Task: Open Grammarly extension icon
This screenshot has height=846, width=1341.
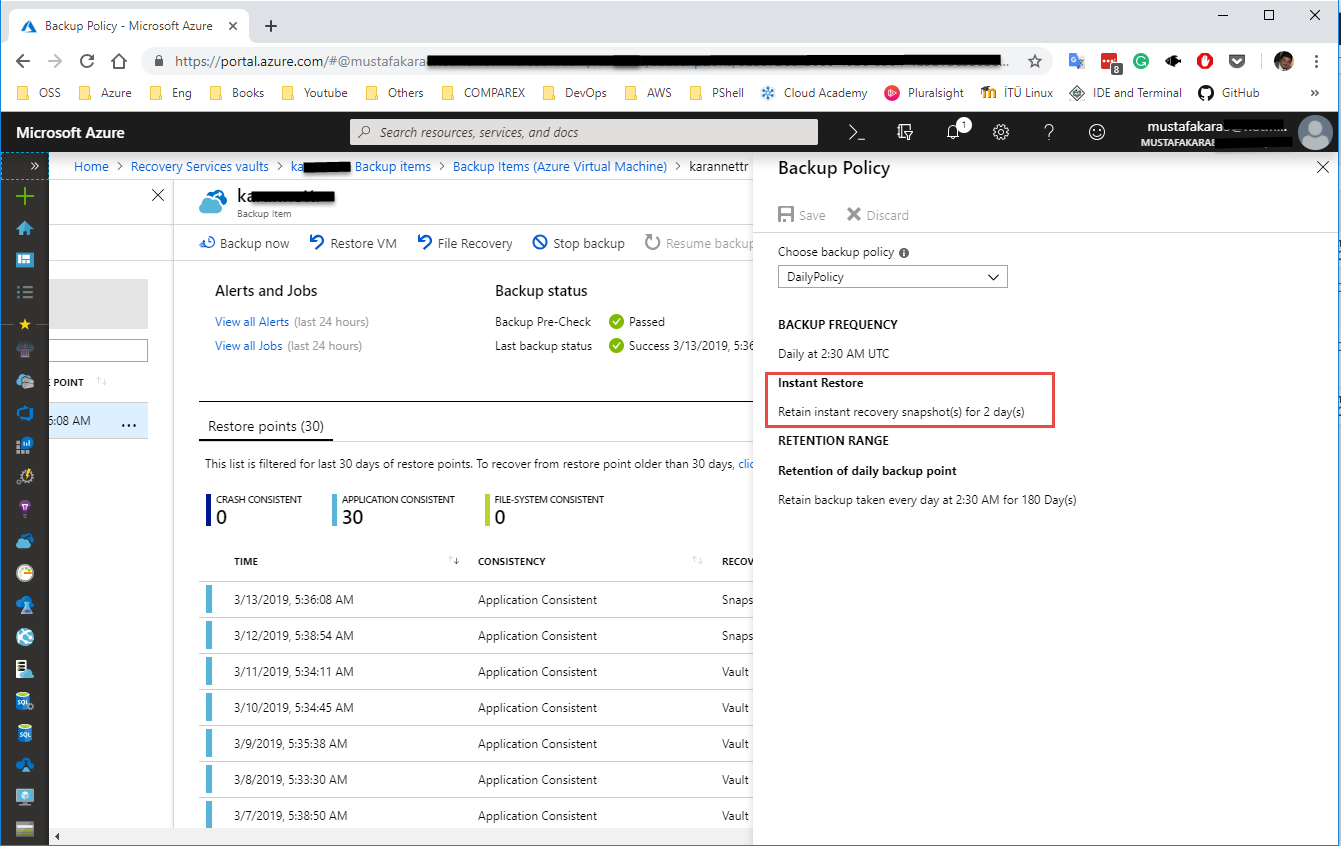Action: (1141, 61)
